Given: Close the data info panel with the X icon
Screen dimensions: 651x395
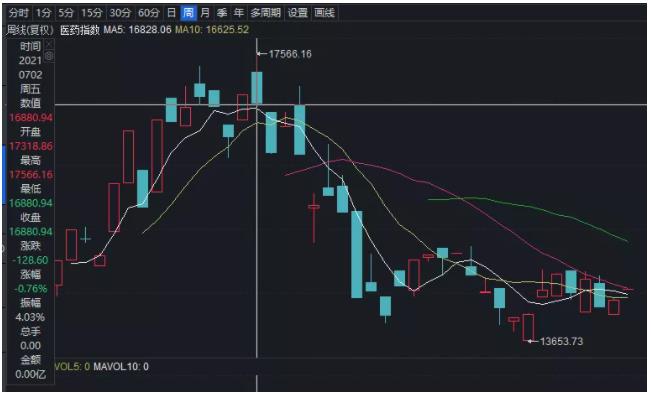Looking at the screenshot, I should point(49,44).
